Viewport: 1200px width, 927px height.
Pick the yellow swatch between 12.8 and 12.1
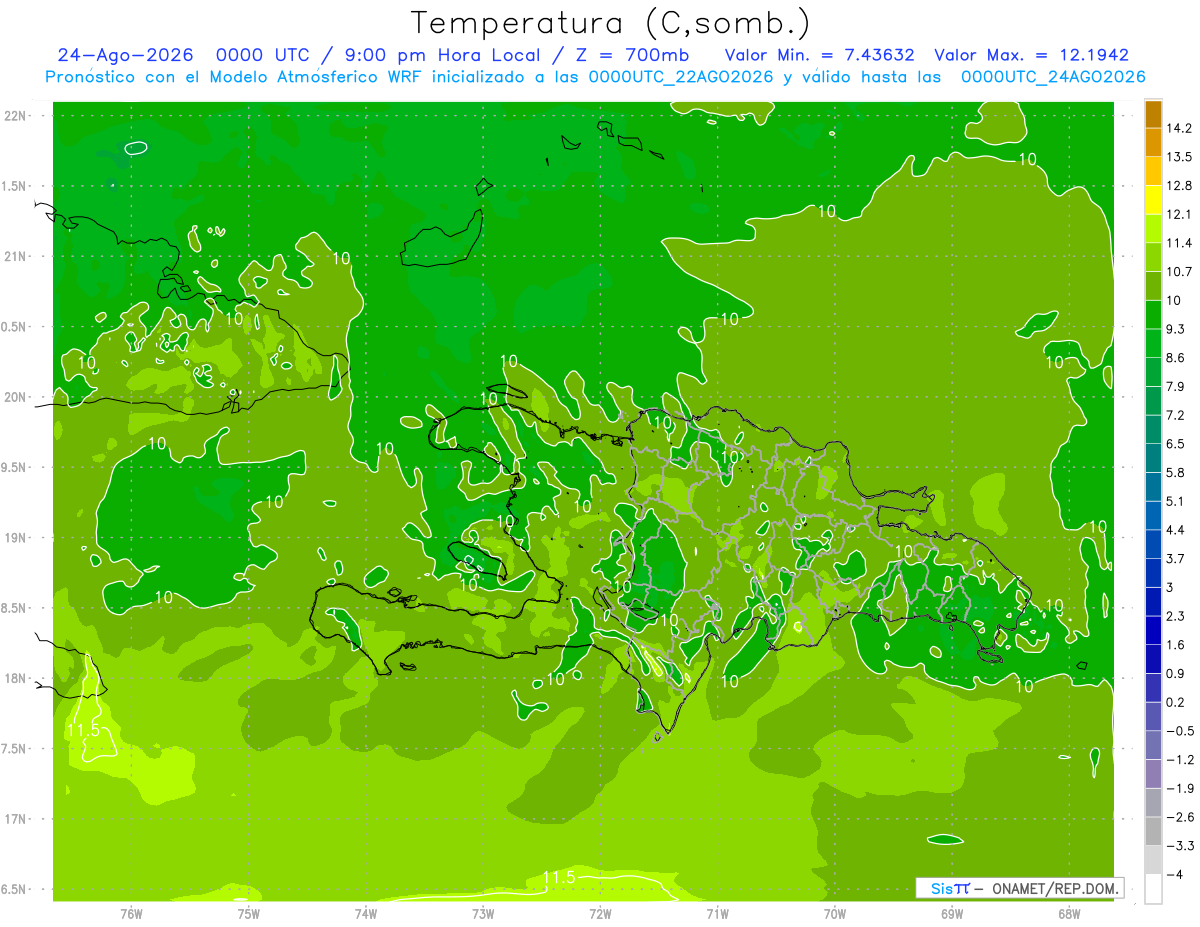coord(1153,200)
